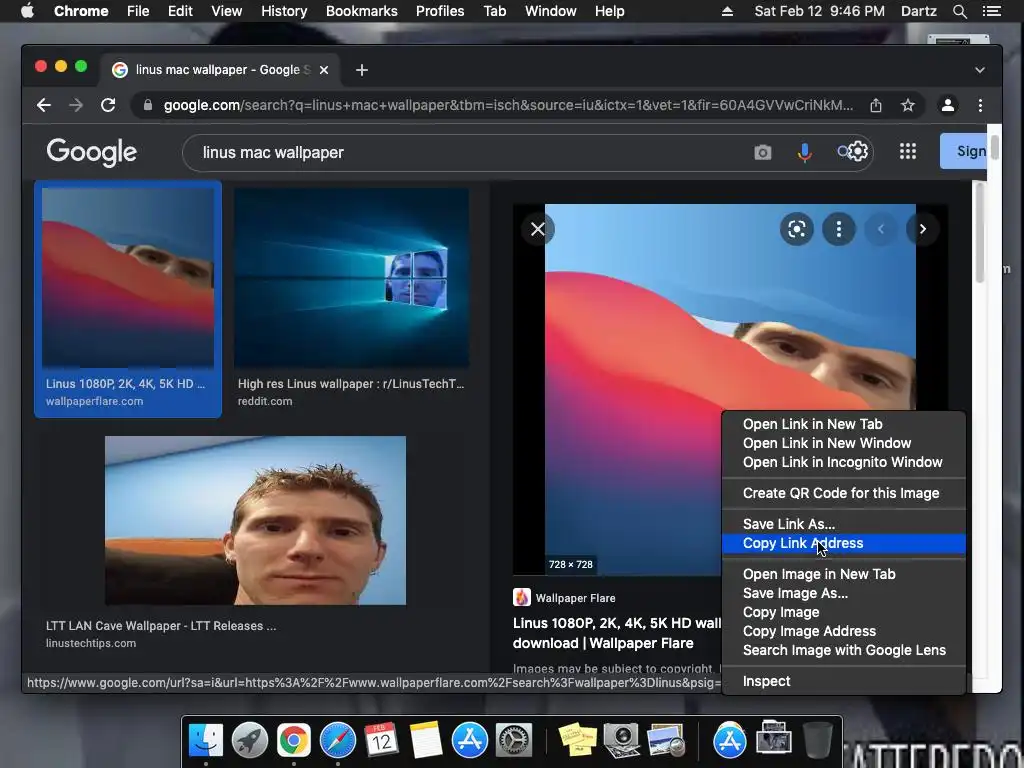Open Launchpad from the Dock
Image resolution: width=1024 pixels, height=768 pixels.
[249, 741]
